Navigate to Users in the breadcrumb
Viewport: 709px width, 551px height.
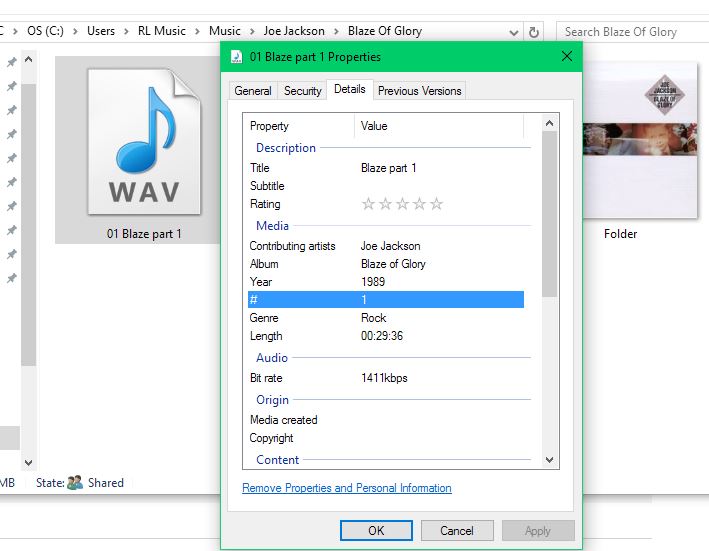(101, 31)
